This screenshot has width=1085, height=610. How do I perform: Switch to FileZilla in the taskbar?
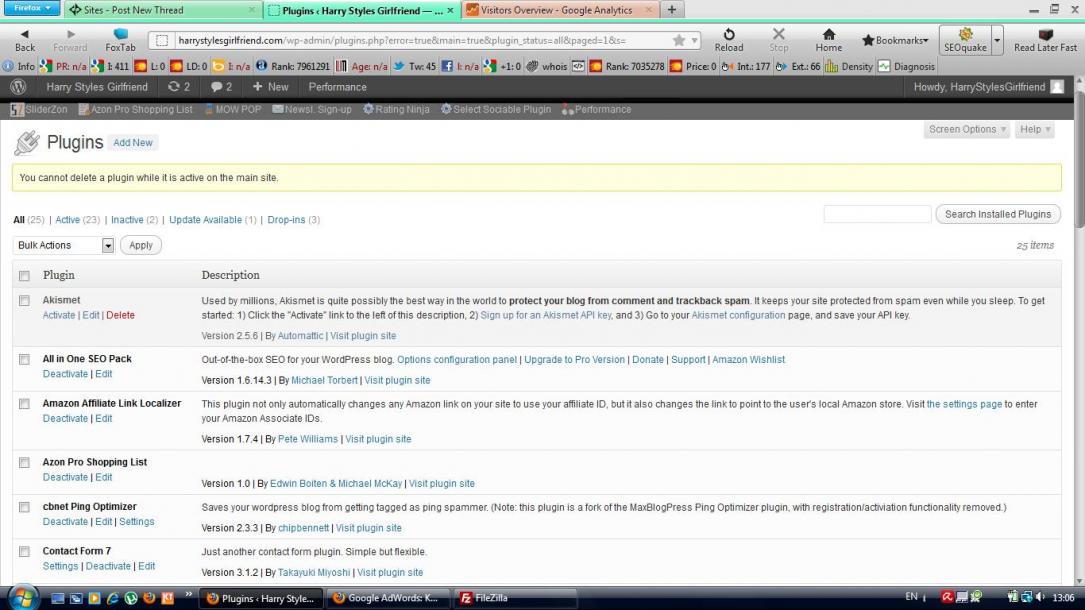(x=515, y=598)
